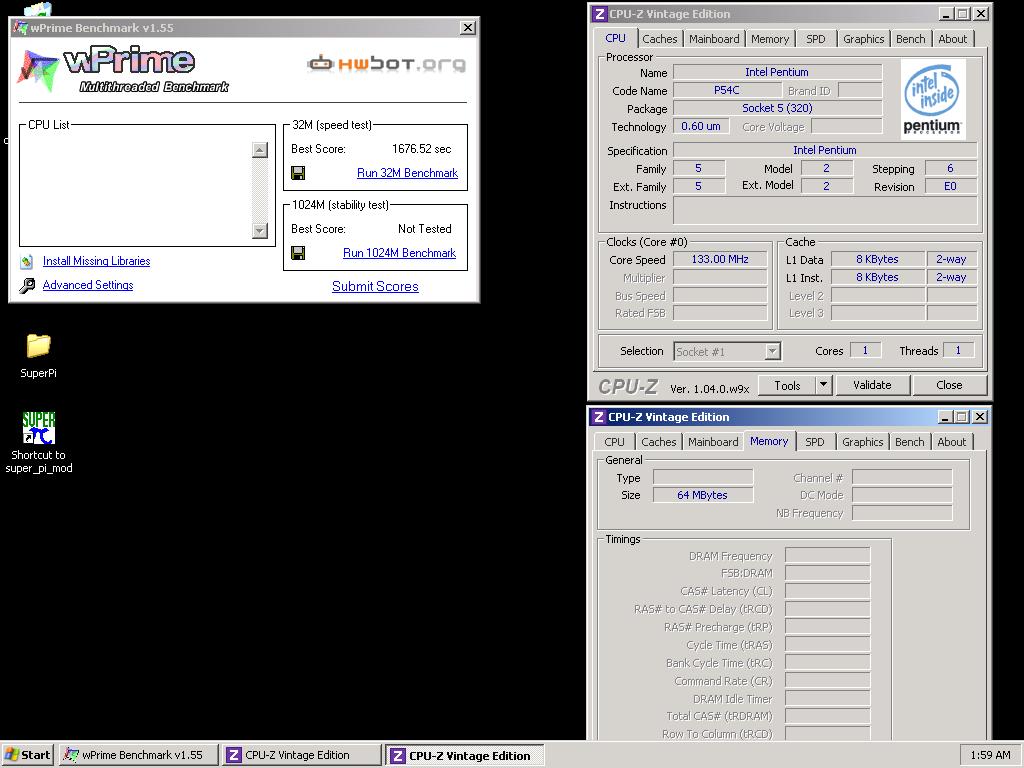Viewport: 1024px width, 768px height.
Task: Click the Close button in CPU-Z
Action: click(949, 385)
